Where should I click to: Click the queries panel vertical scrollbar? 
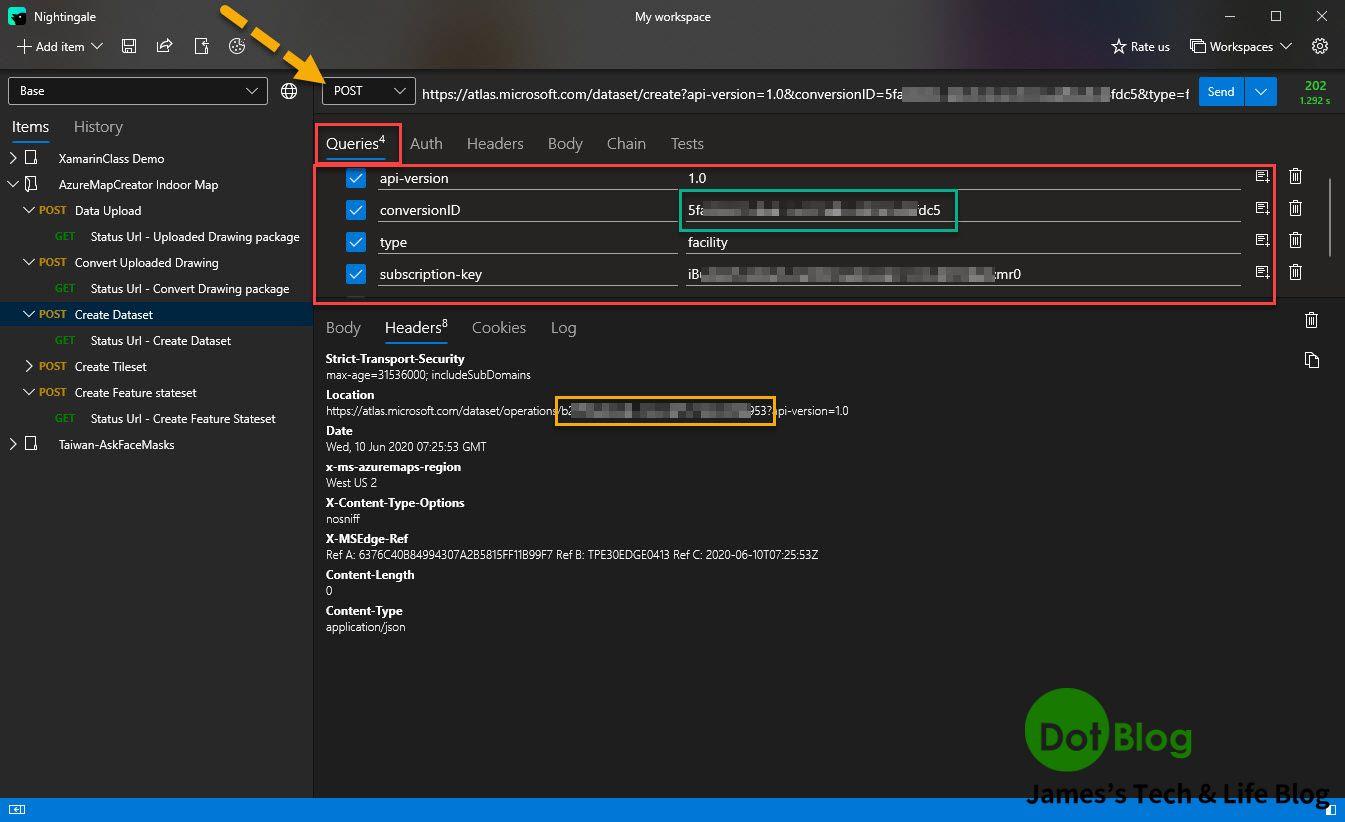[x=1329, y=216]
